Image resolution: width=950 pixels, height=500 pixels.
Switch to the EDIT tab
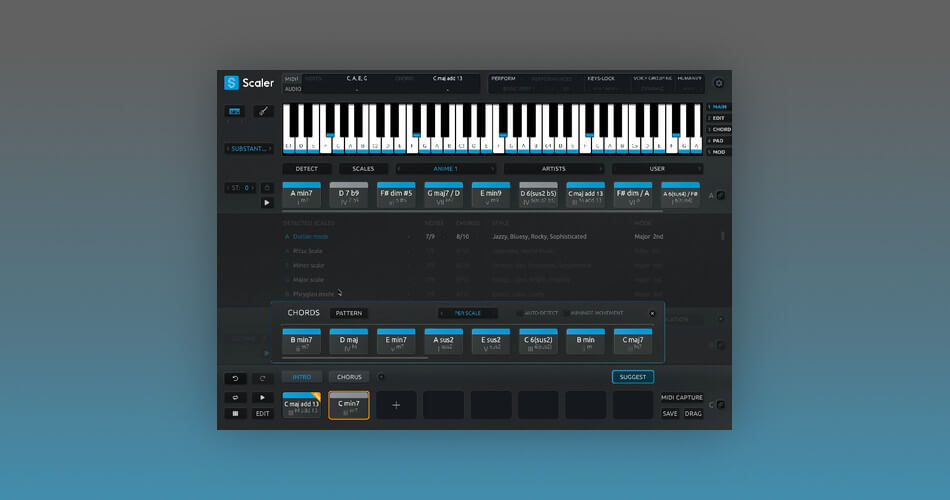coord(719,118)
